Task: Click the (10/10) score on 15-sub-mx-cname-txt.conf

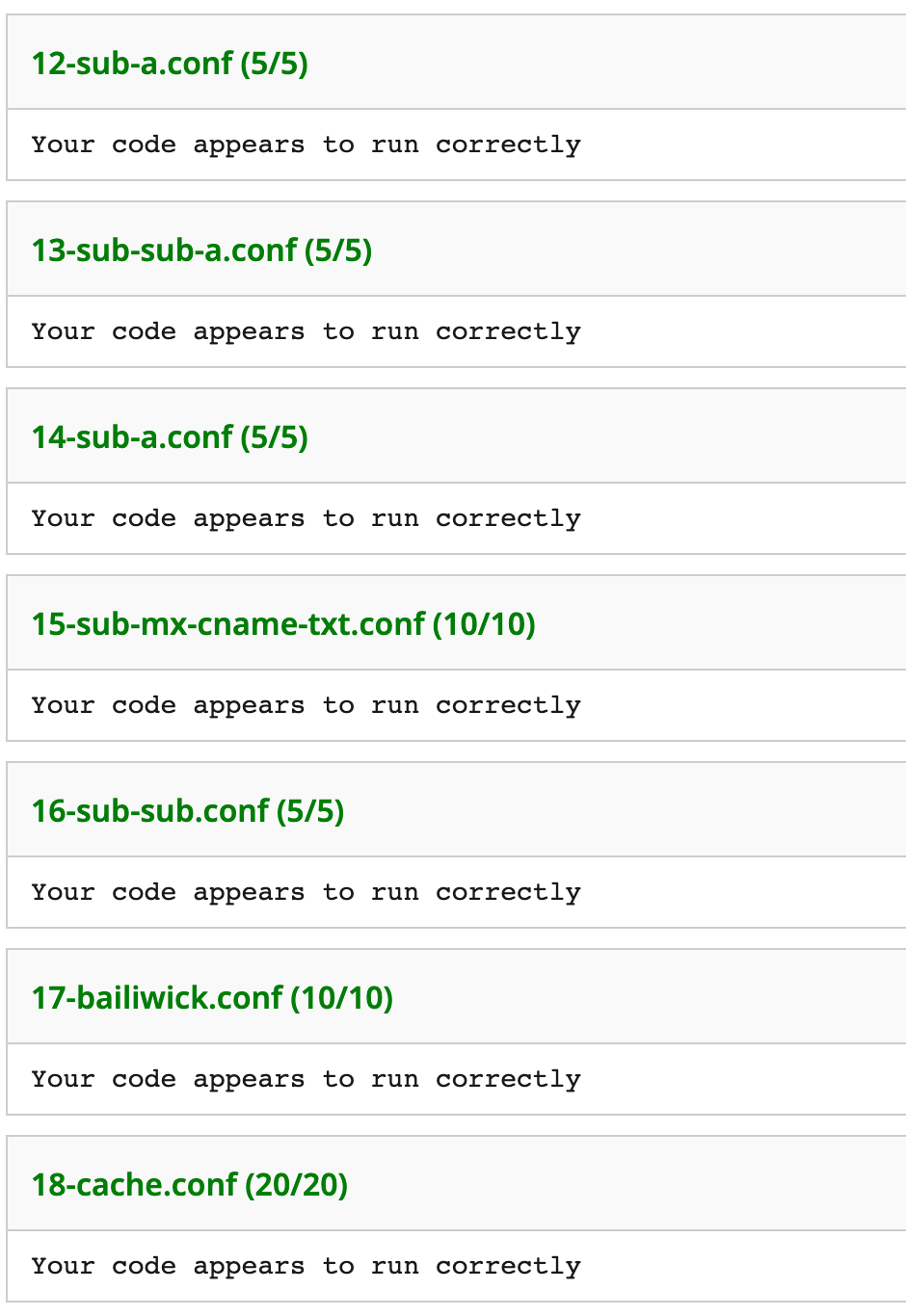Action: (x=484, y=623)
